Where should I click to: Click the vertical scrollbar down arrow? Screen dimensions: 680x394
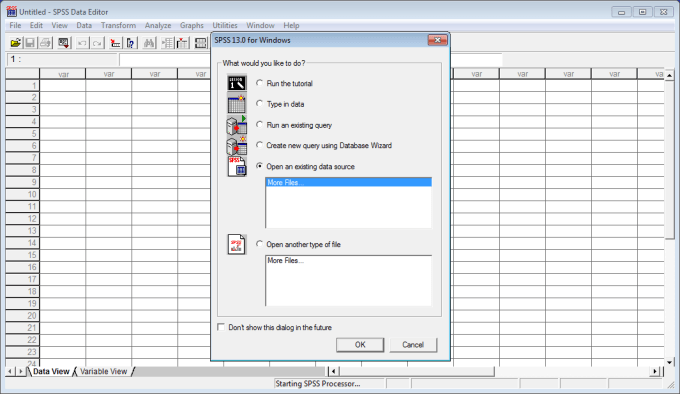click(x=670, y=362)
